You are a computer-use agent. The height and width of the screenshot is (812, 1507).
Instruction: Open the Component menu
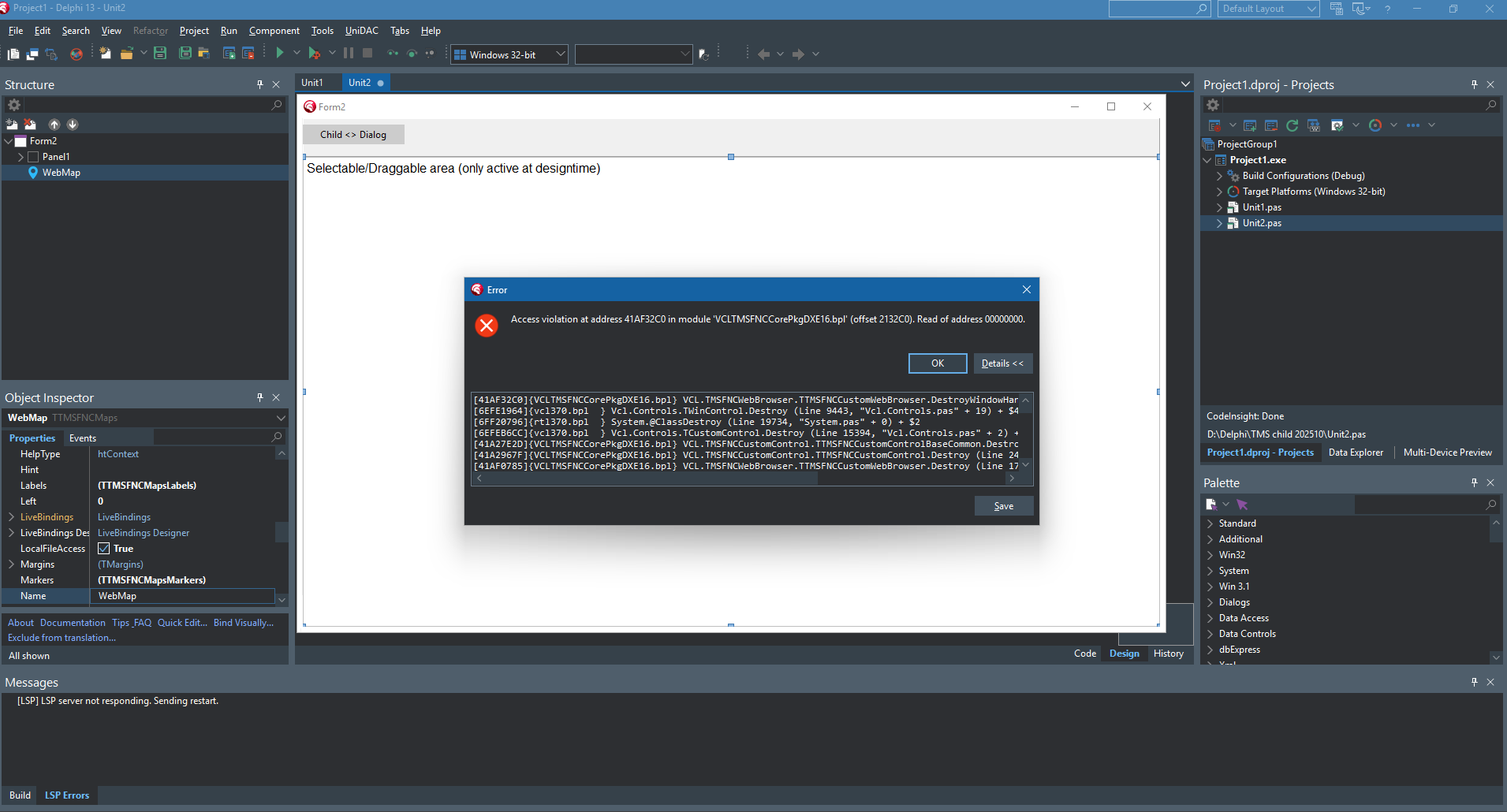click(x=274, y=31)
